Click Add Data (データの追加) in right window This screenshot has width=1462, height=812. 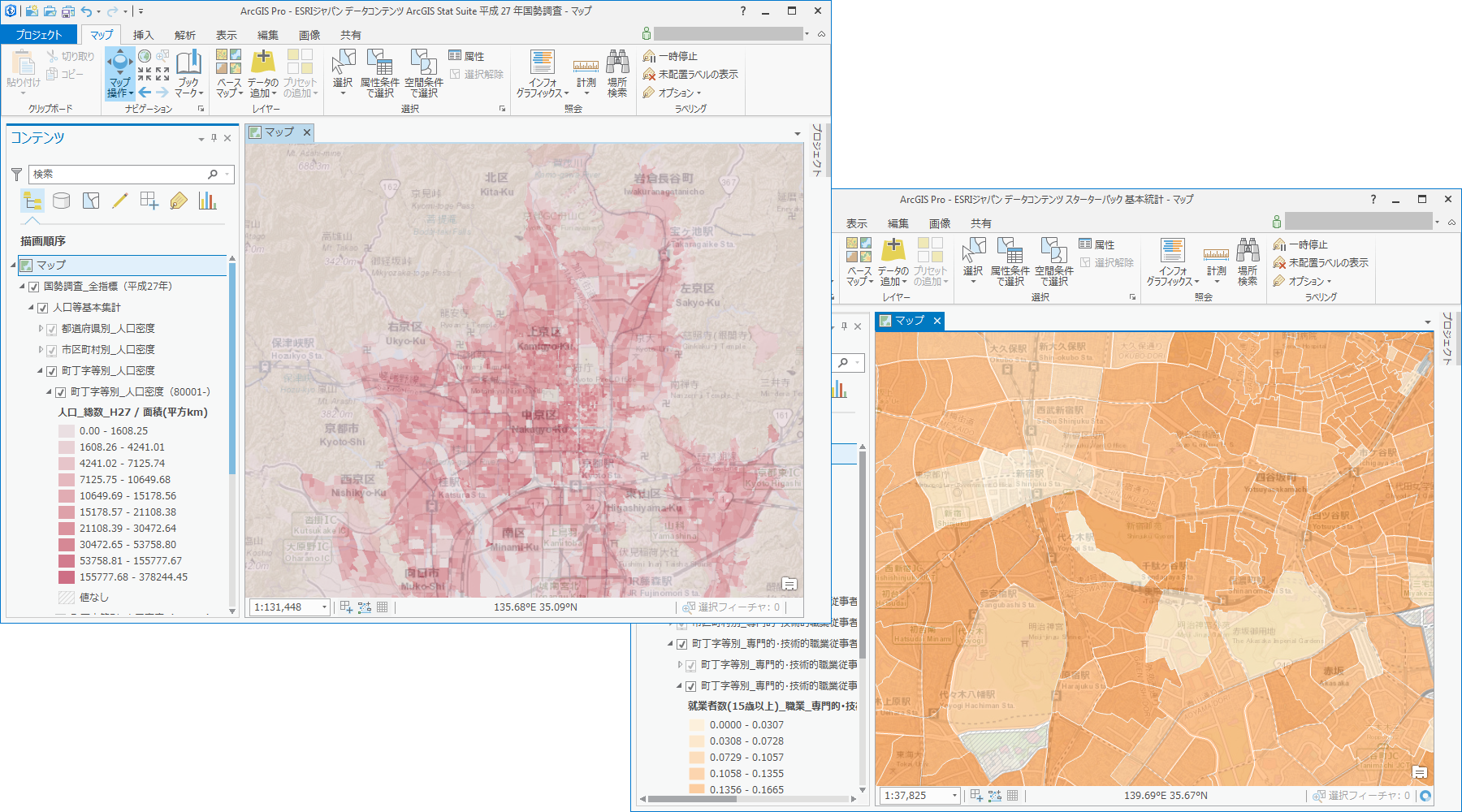pos(893,261)
